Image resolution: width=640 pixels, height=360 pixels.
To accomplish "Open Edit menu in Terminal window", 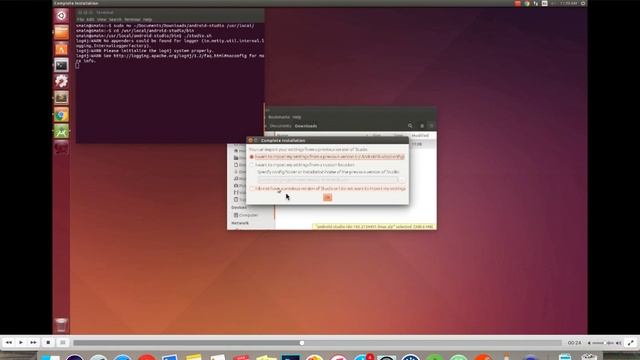I will pyautogui.click(x=90, y=19).
